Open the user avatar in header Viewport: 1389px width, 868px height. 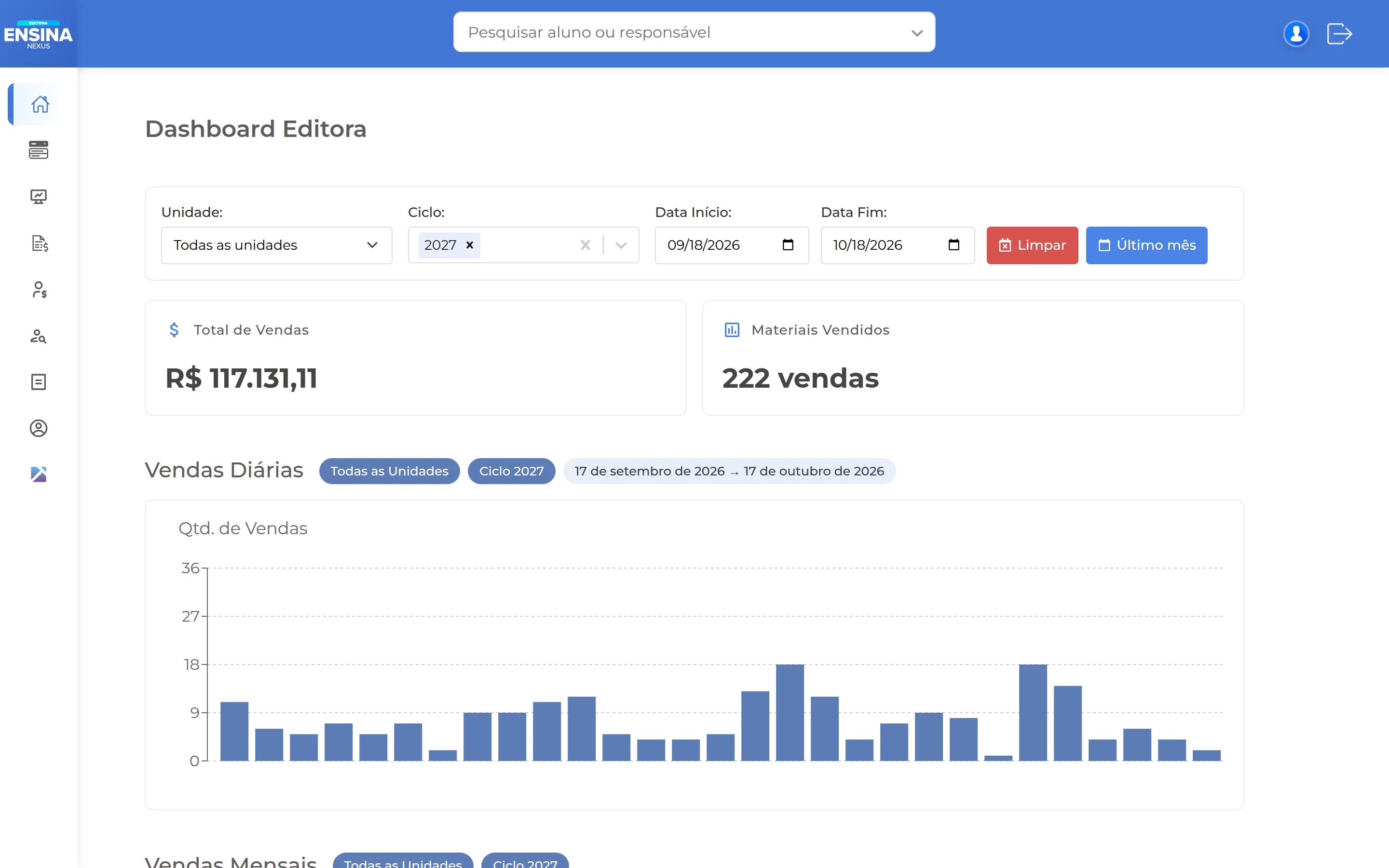pos(1295,33)
